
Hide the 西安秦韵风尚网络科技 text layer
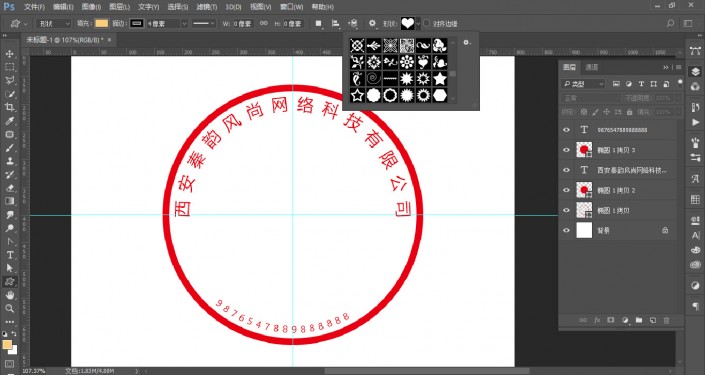coord(567,170)
